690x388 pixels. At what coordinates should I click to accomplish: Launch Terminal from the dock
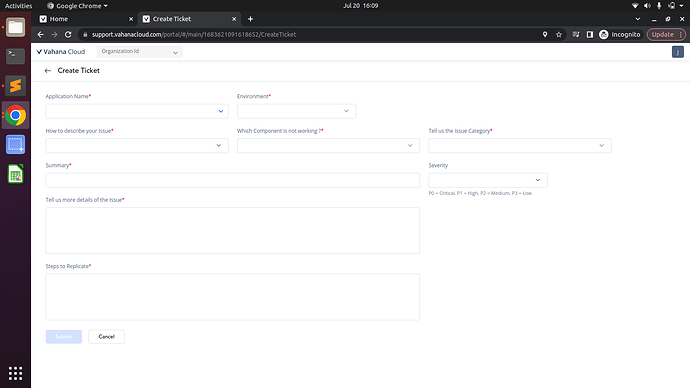point(15,56)
